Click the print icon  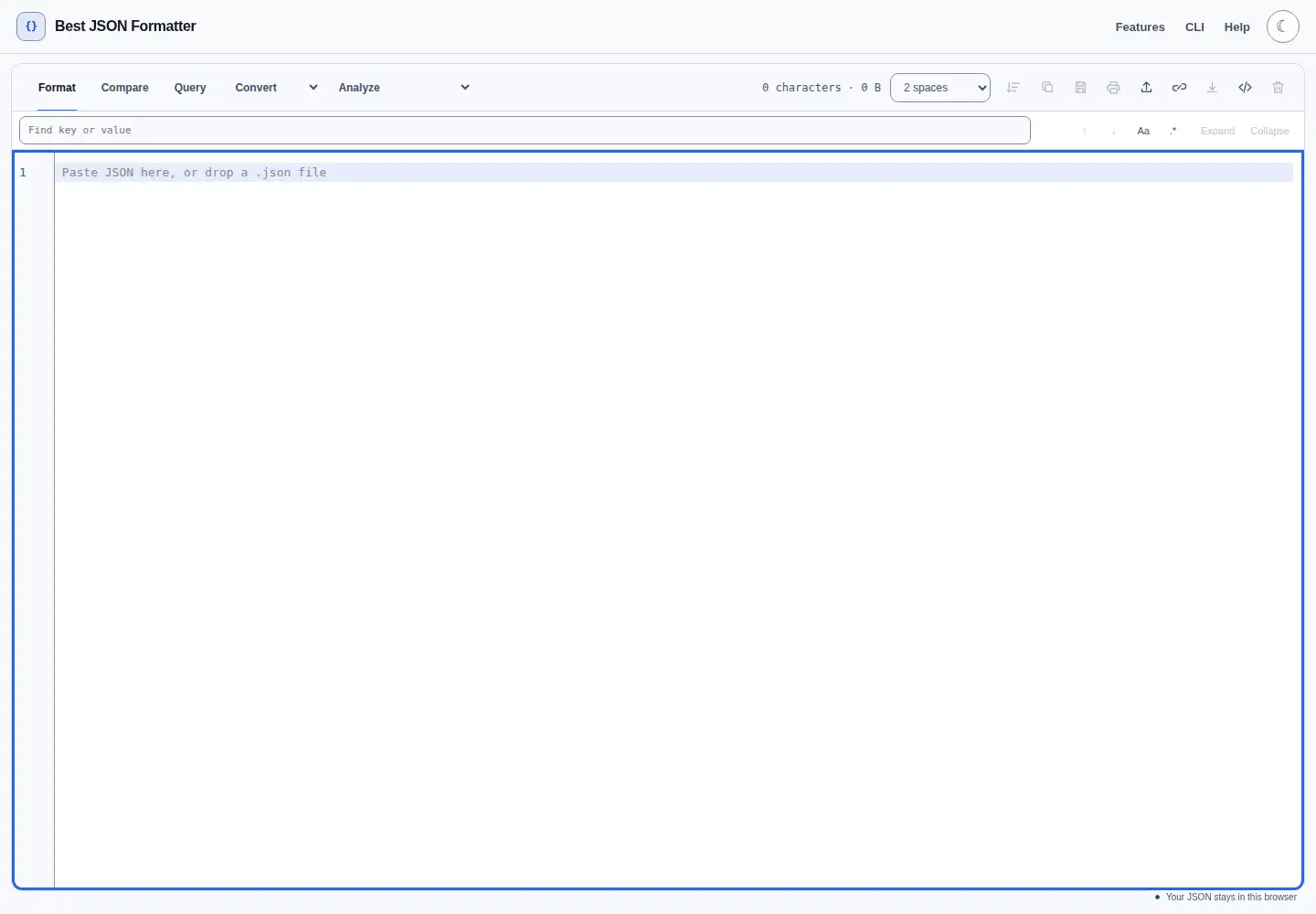click(x=1113, y=88)
